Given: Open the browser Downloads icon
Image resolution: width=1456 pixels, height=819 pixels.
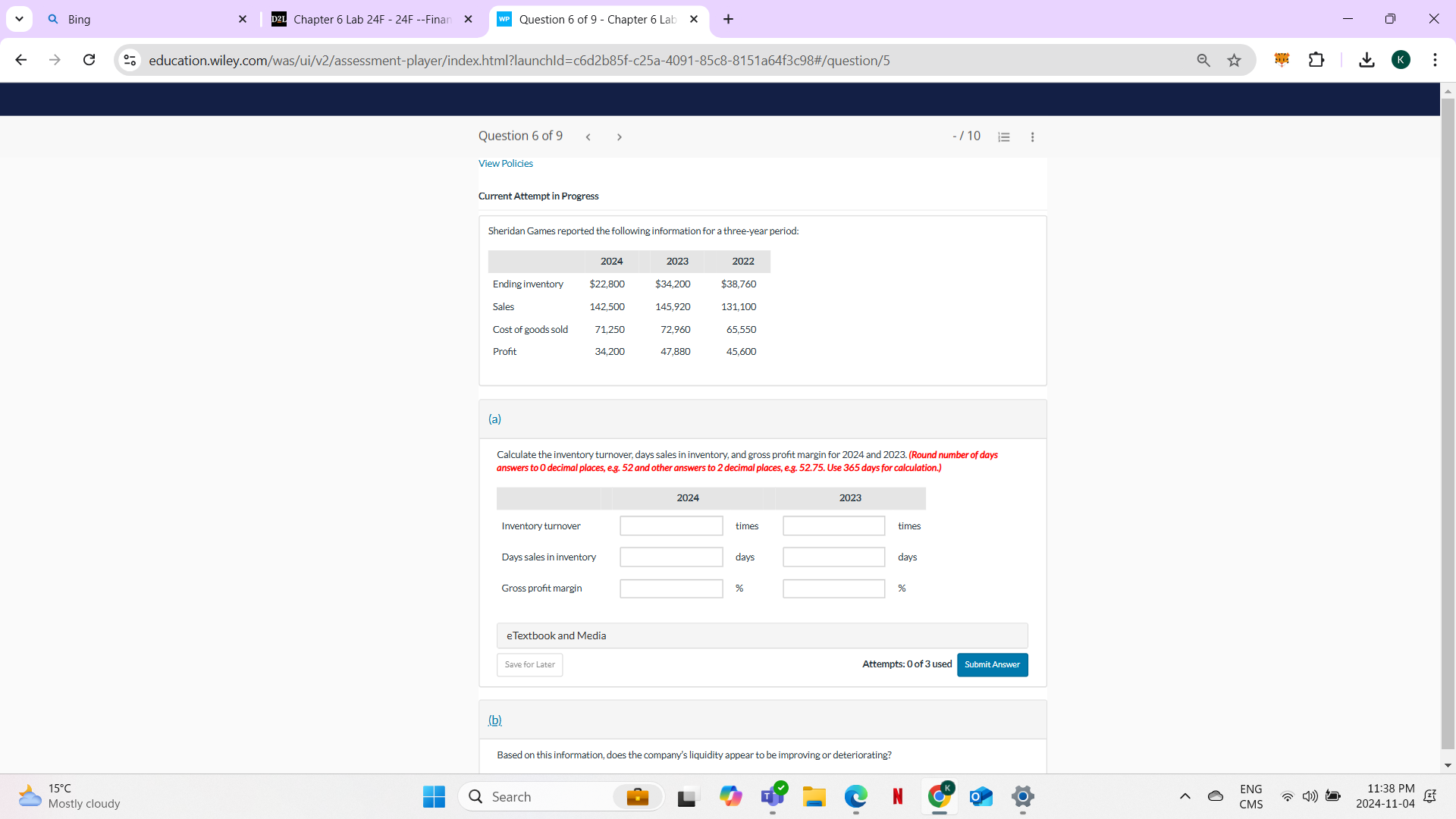Looking at the screenshot, I should click(x=1366, y=60).
